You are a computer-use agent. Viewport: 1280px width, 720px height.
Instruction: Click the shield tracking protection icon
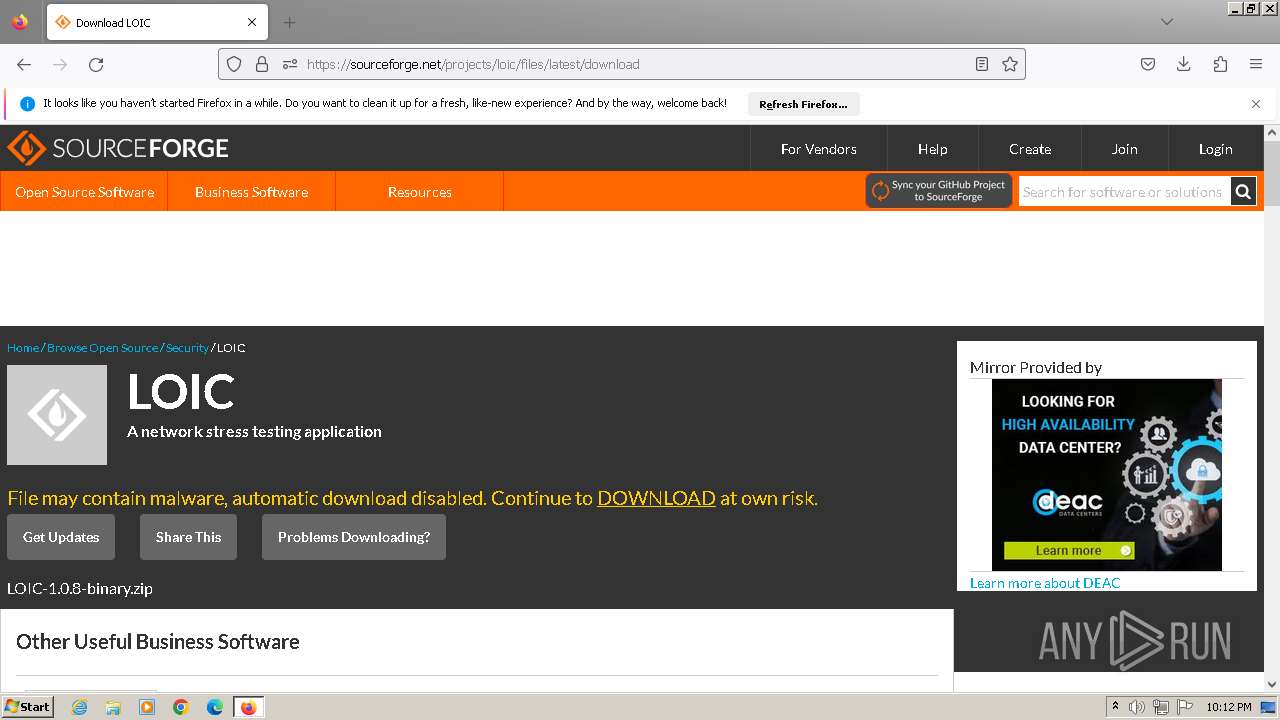pyautogui.click(x=234, y=64)
